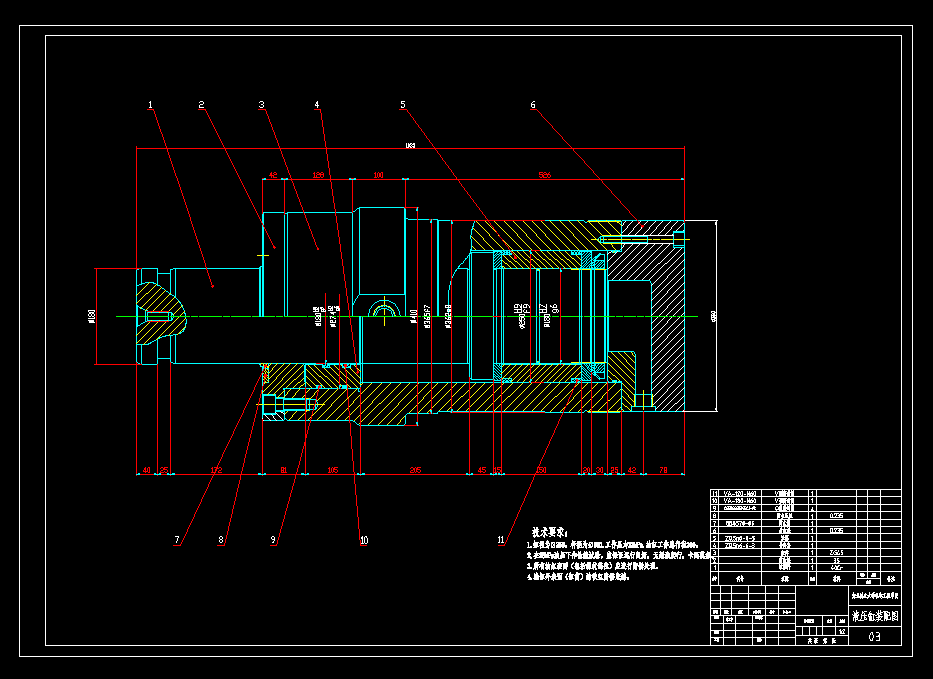Click part callout number 9

[x=273, y=540]
